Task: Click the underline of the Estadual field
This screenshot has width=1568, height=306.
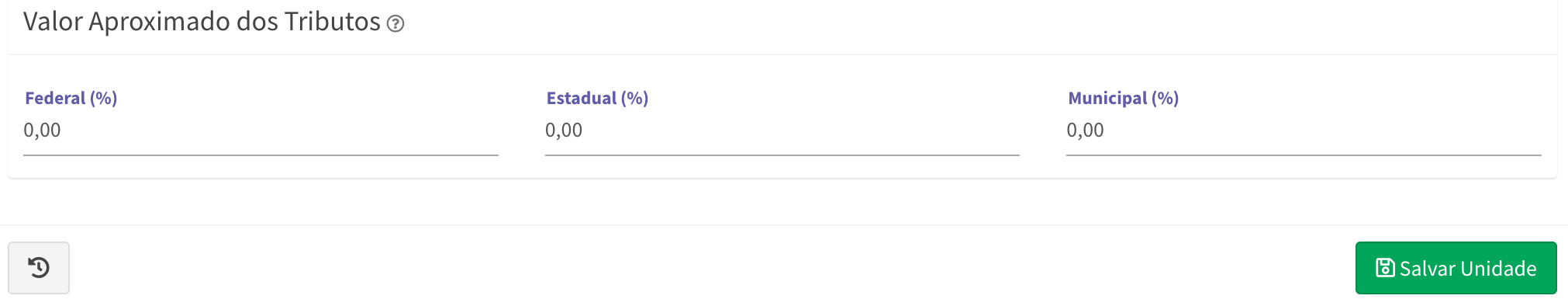Action: coord(782,155)
